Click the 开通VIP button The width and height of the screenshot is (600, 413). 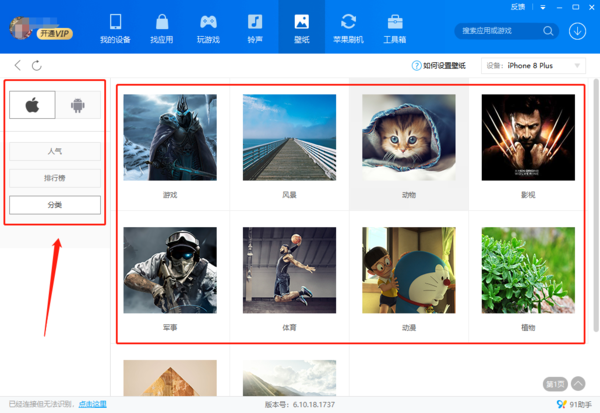(x=55, y=33)
